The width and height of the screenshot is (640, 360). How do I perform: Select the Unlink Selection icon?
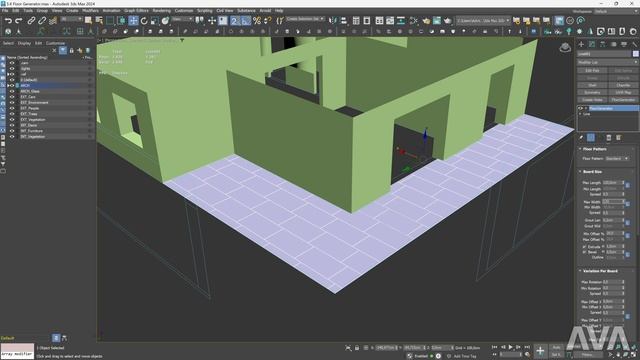[x=42, y=20]
